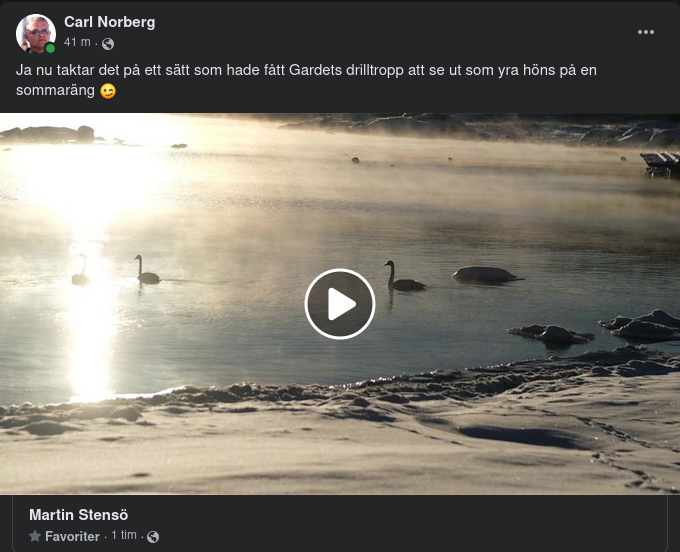
Task: Click the globe icon beside "41 m"
Action: (x=108, y=44)
